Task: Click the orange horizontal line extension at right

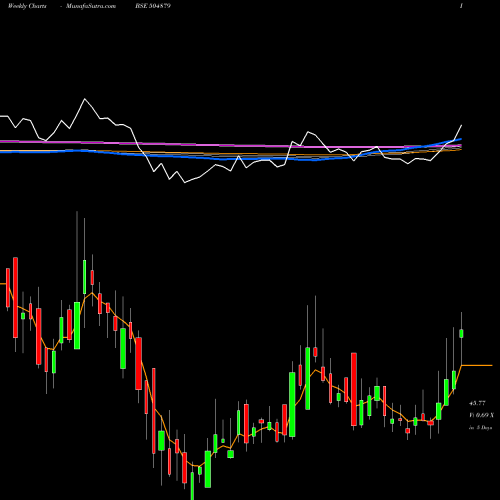Action: tap(477, 366)
